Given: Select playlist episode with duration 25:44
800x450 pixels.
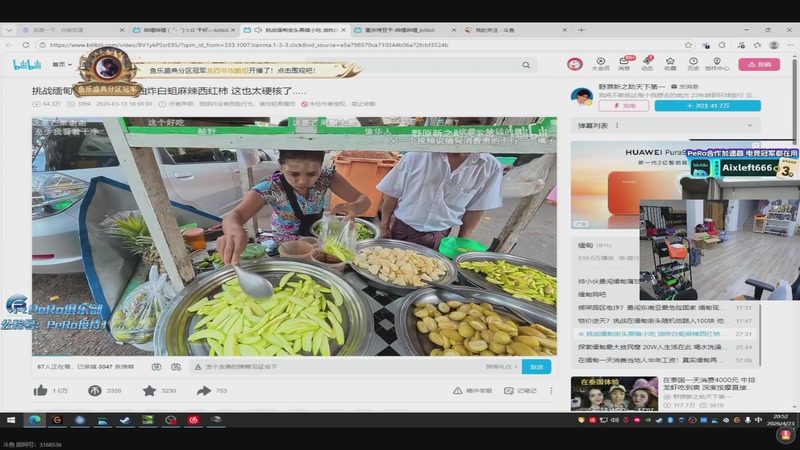Looking at the screenshot, I should pyautogui.click(x=665, y=347).
